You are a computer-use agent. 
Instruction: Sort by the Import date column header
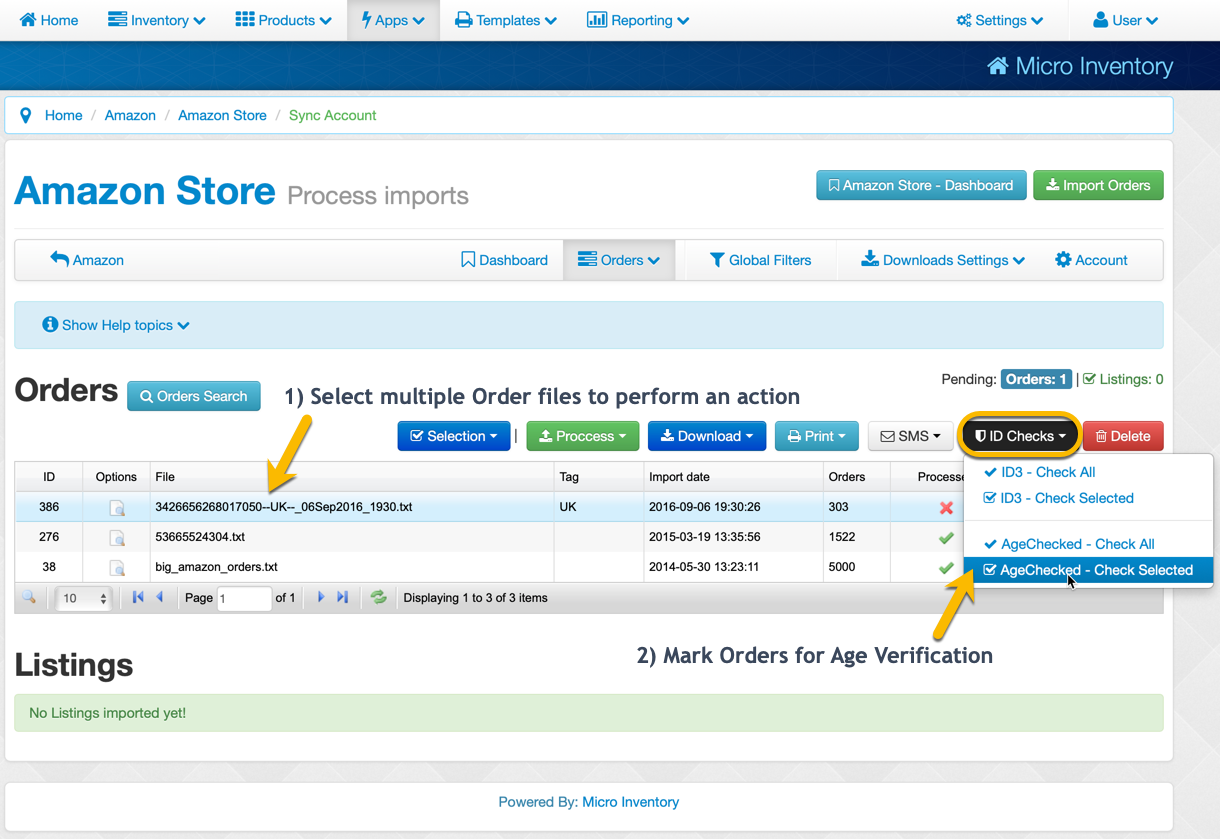click(x=733, y=477)
